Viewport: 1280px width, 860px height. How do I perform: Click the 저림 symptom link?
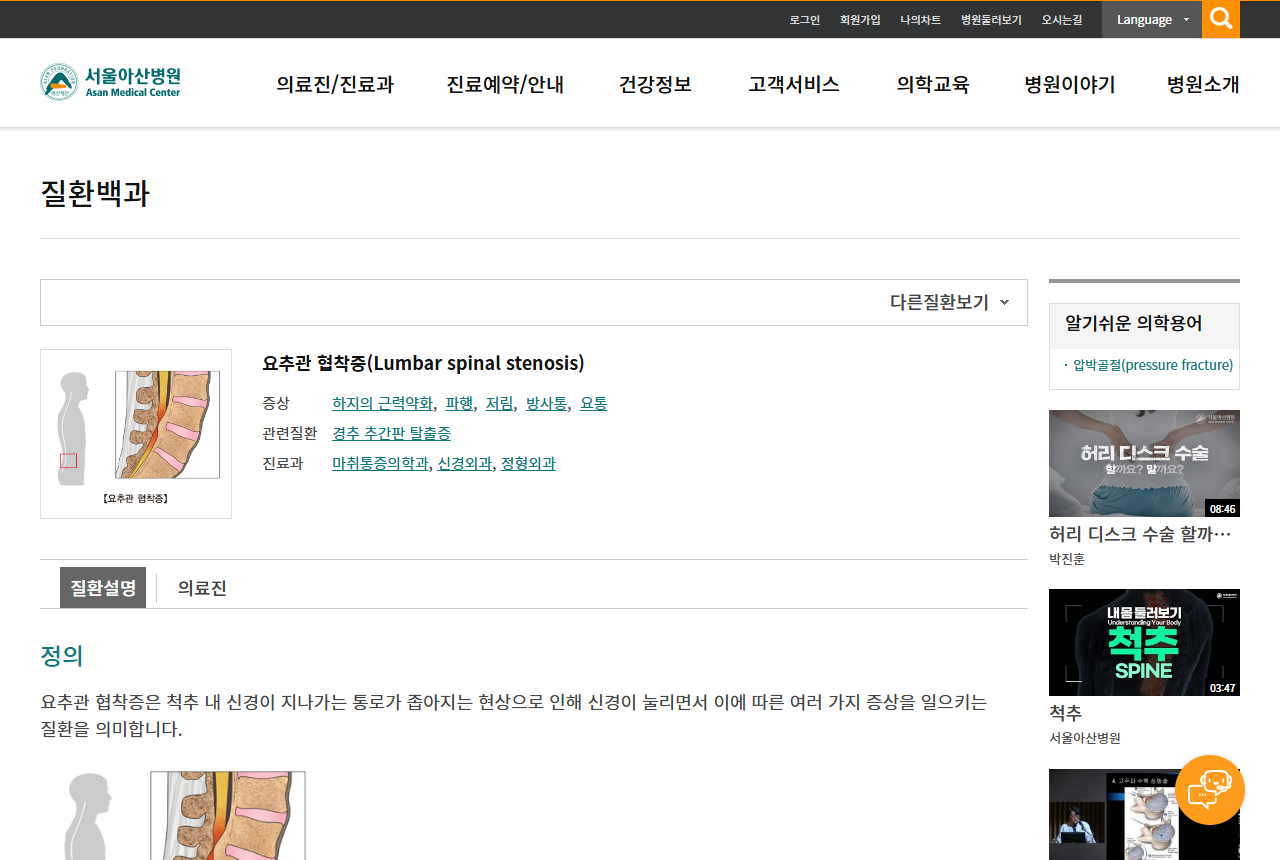coord(499,403)
